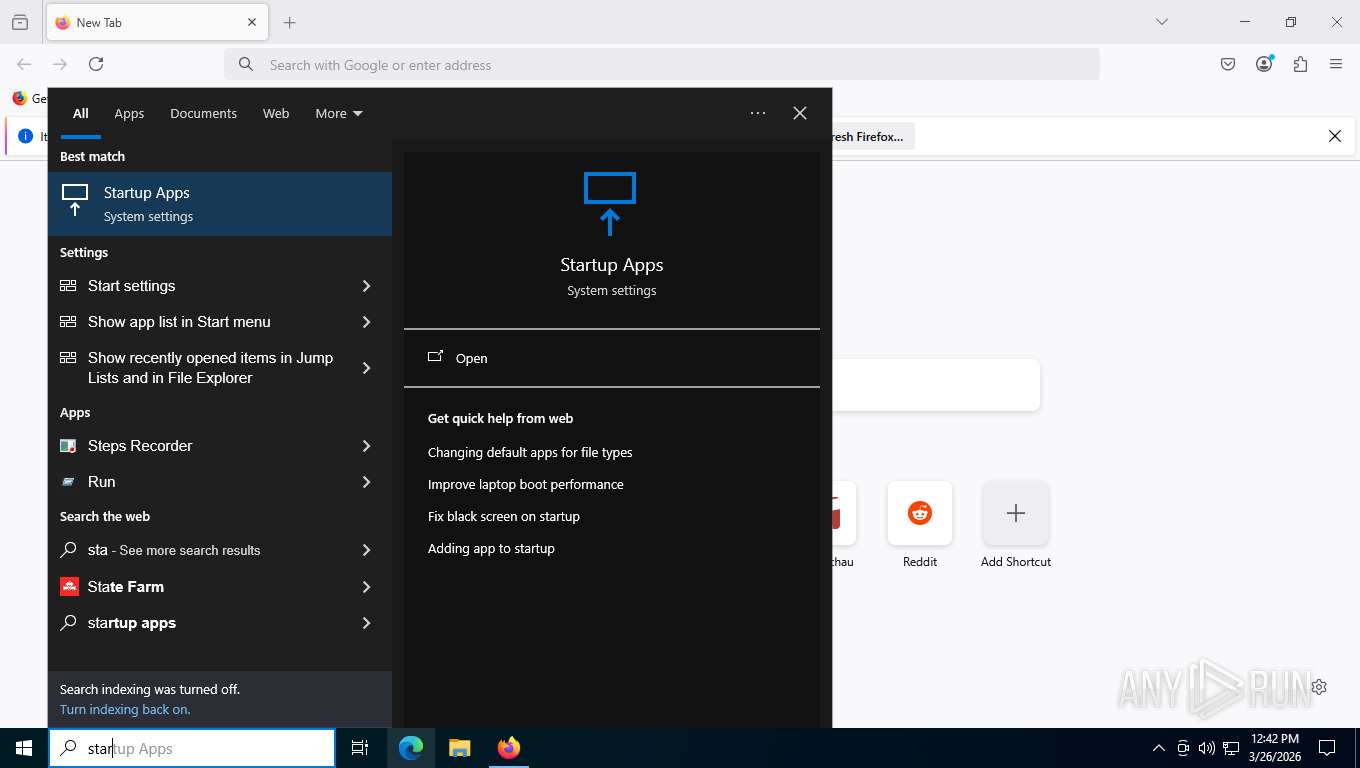Open Startup Apps best match result
This screenshot has height=768, width=1360.
pyautogui.click(x=220, y=204)
